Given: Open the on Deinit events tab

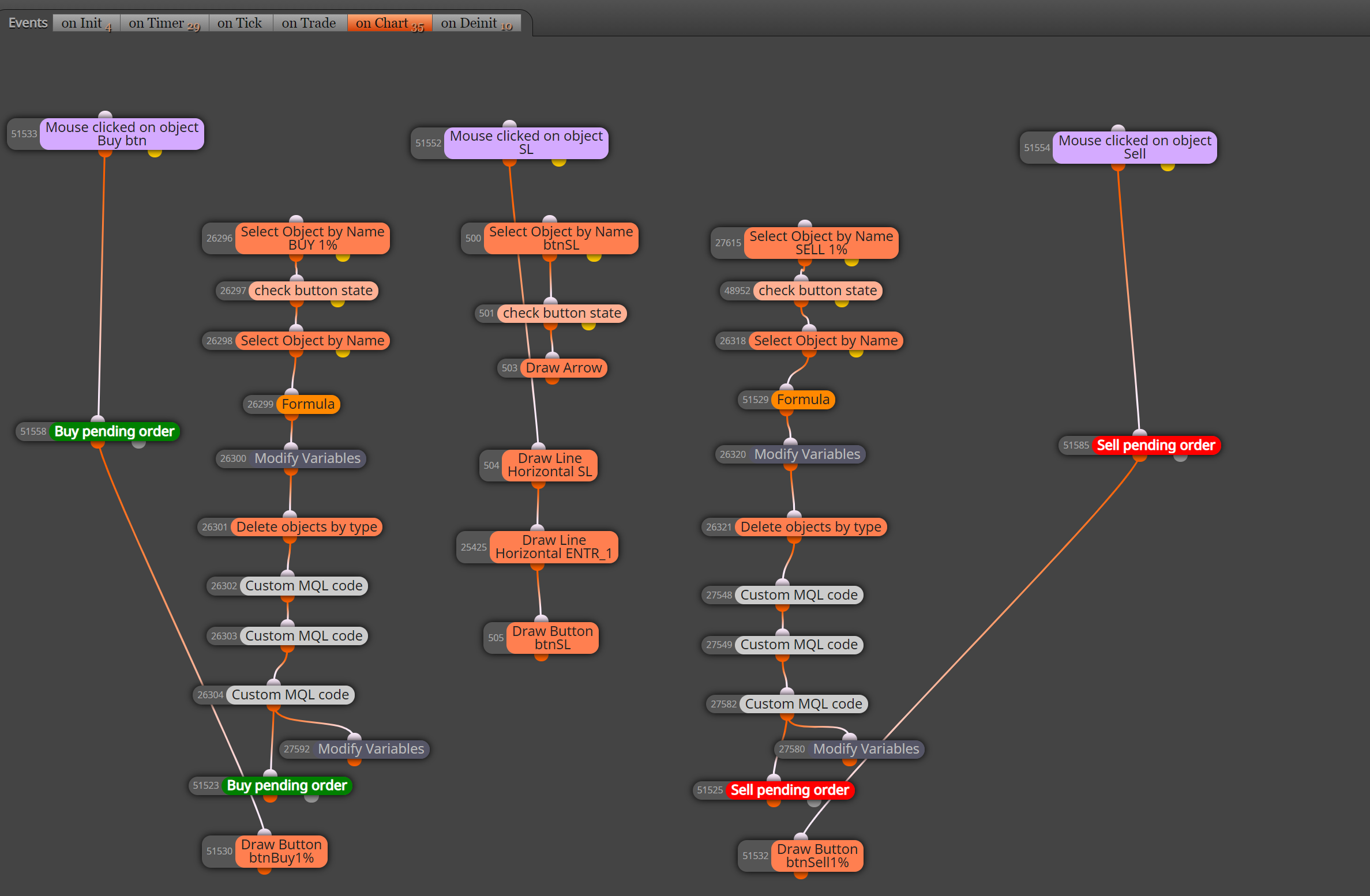Looking at the screenshot, I should click(476, 23).
